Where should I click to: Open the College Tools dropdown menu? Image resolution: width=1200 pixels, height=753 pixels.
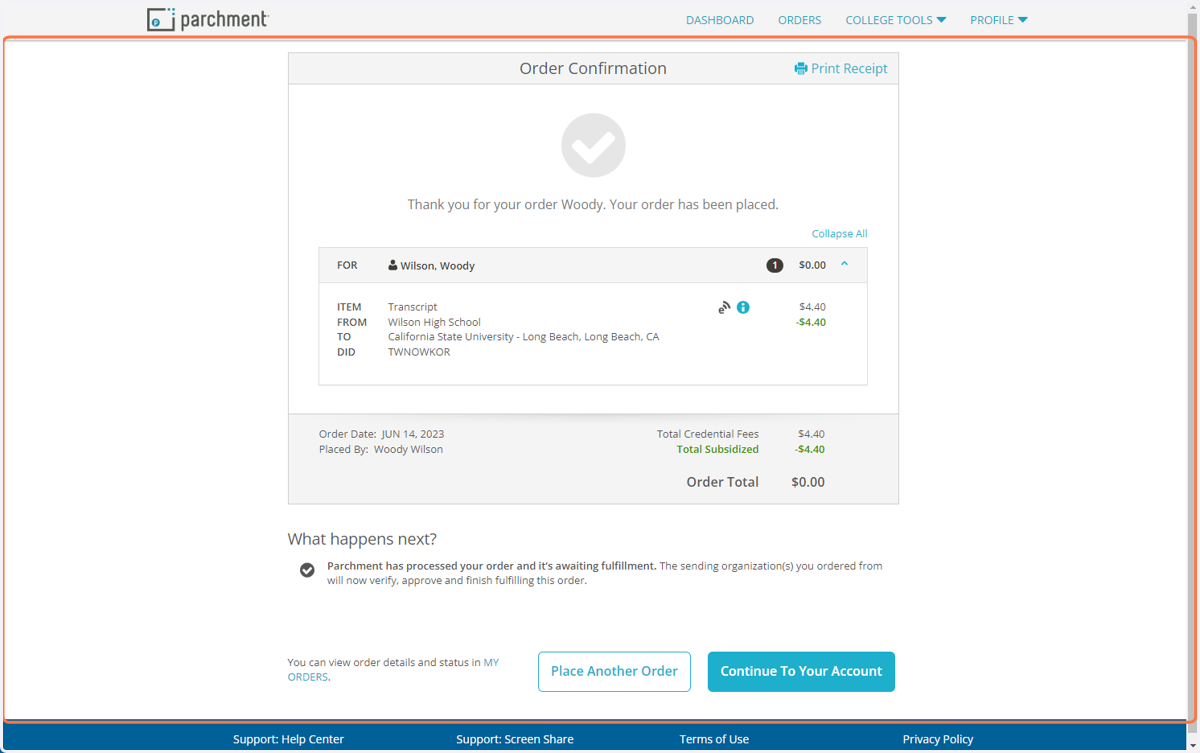point(895,20)
